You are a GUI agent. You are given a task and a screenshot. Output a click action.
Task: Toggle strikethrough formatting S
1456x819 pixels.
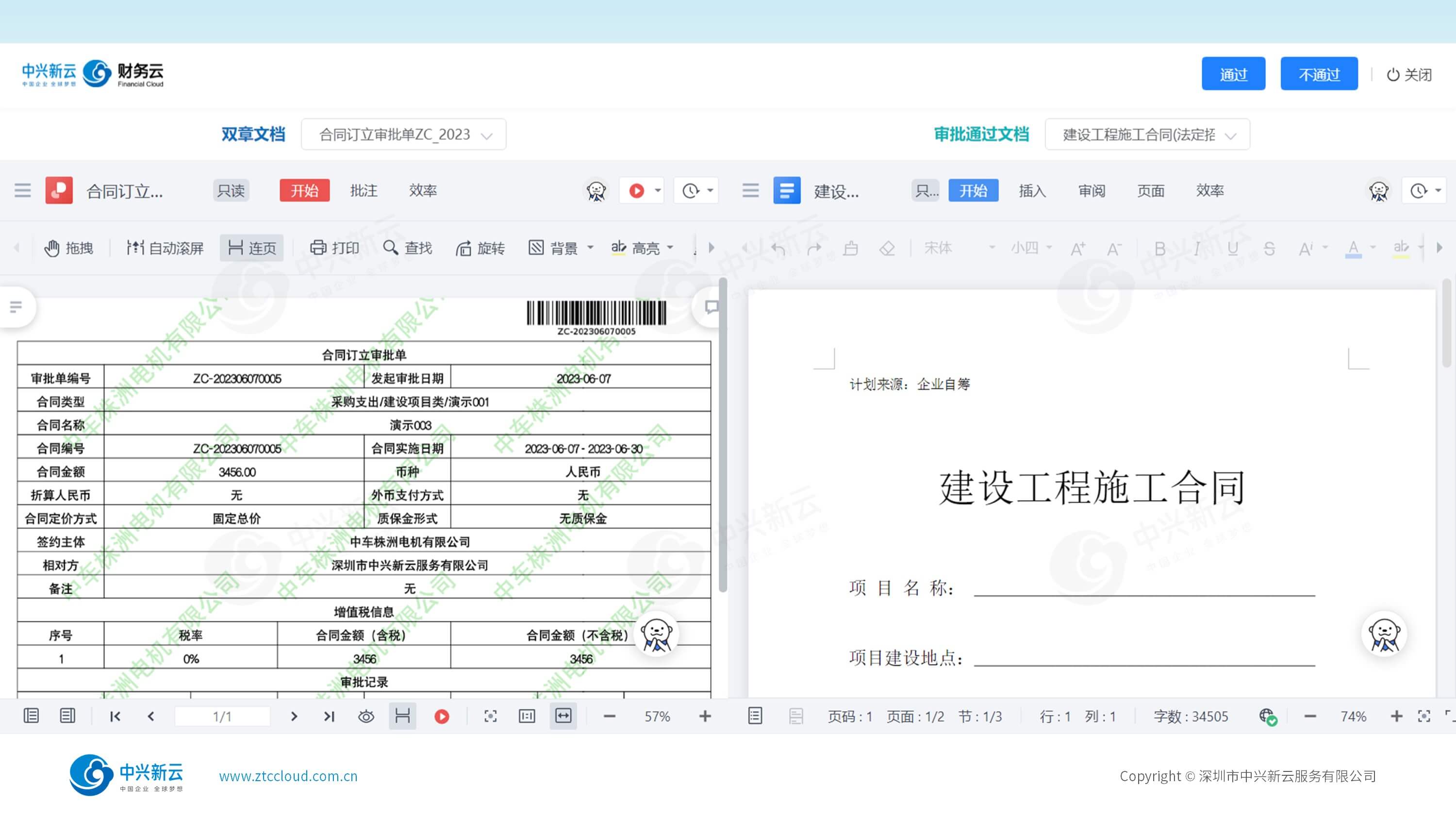click(1269, 248)
